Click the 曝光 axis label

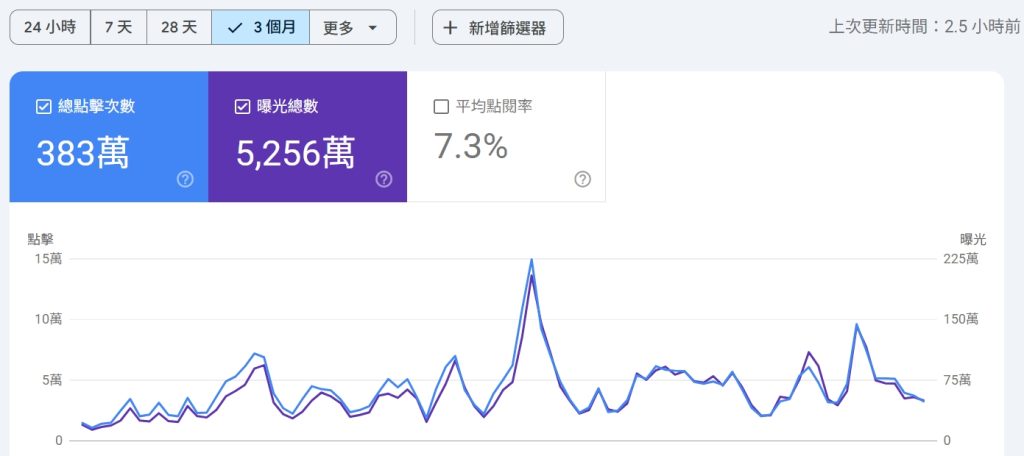tap(973, 239)
